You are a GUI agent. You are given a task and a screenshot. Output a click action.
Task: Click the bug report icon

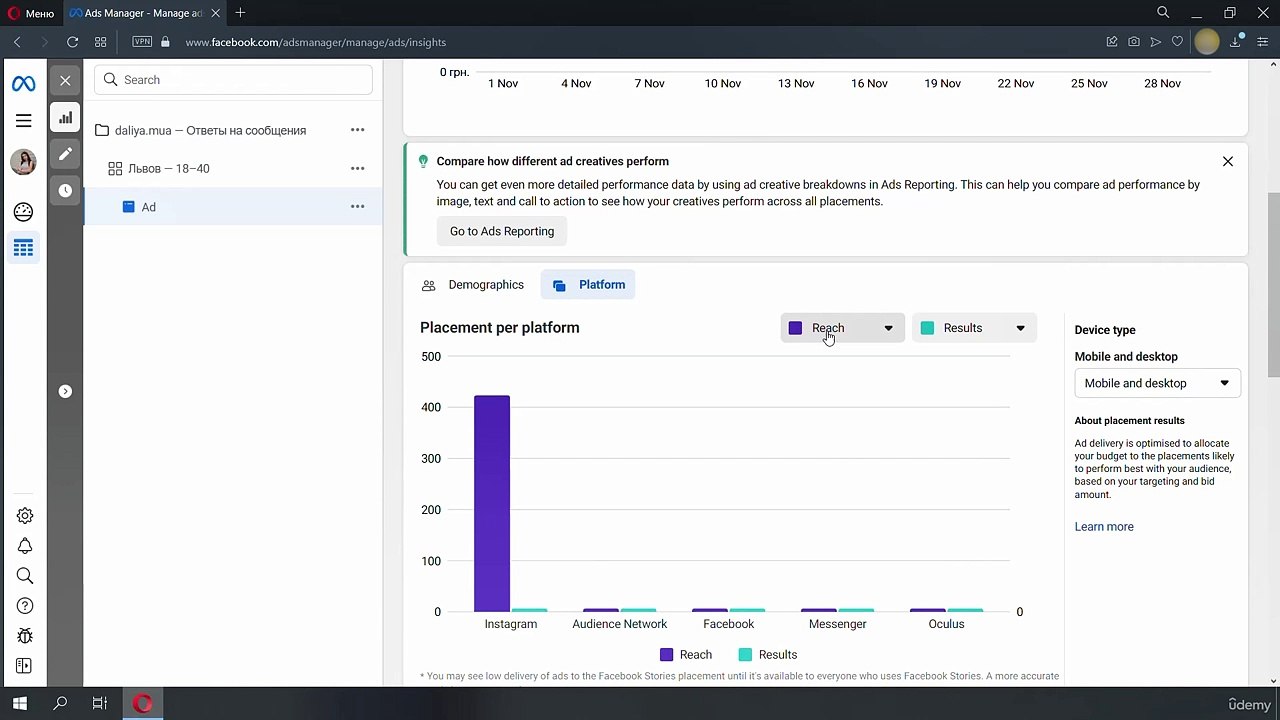click(25, 636)
